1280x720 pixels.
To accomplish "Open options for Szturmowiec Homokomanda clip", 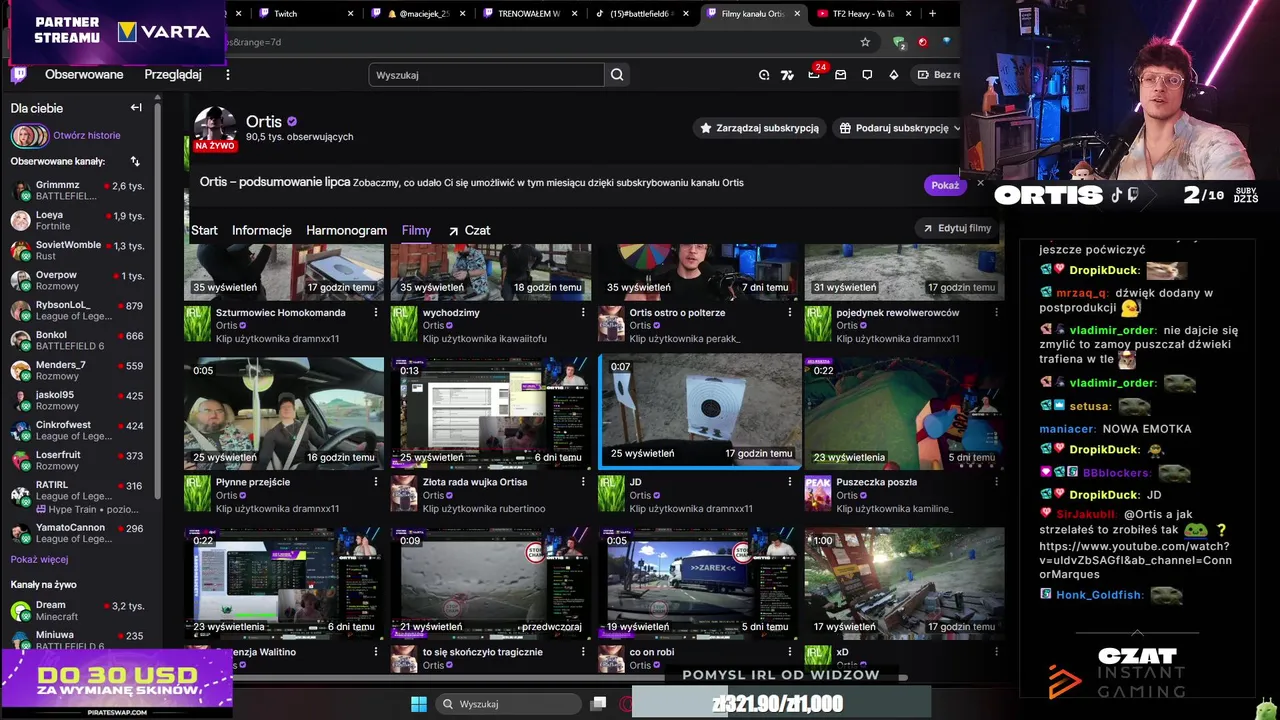I will click(376, 313).
